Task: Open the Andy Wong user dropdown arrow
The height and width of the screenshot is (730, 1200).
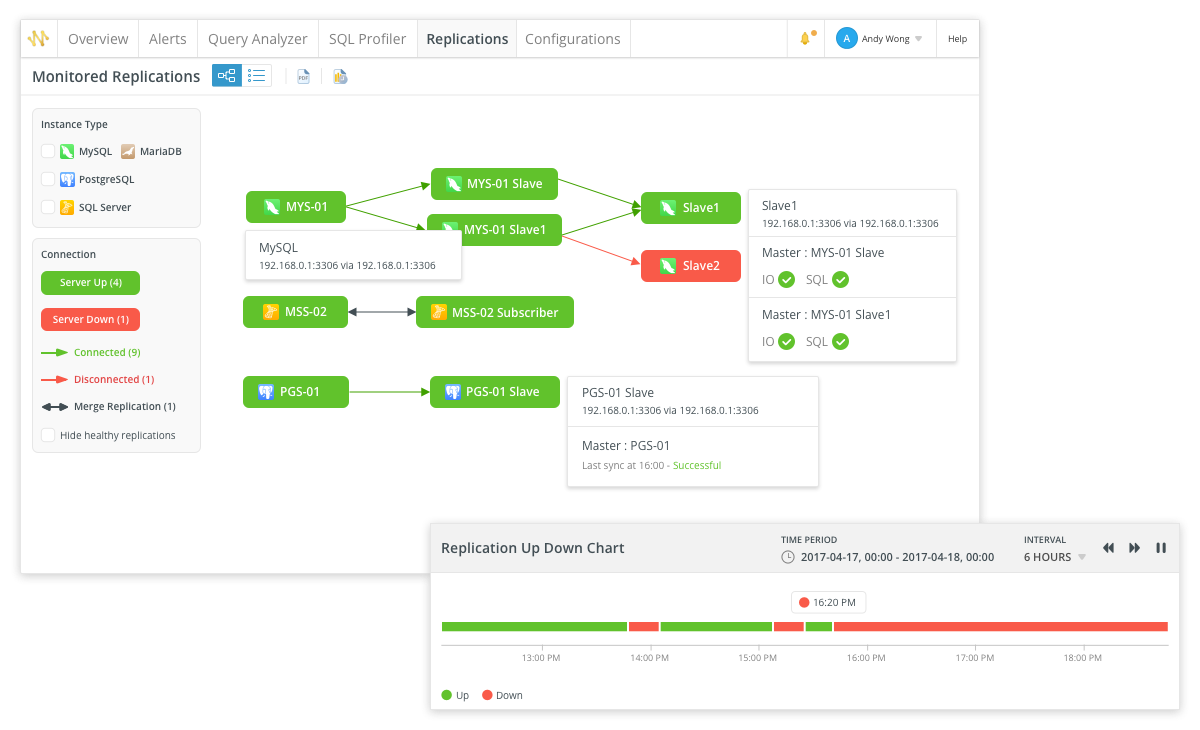Action: pos(918,39)
